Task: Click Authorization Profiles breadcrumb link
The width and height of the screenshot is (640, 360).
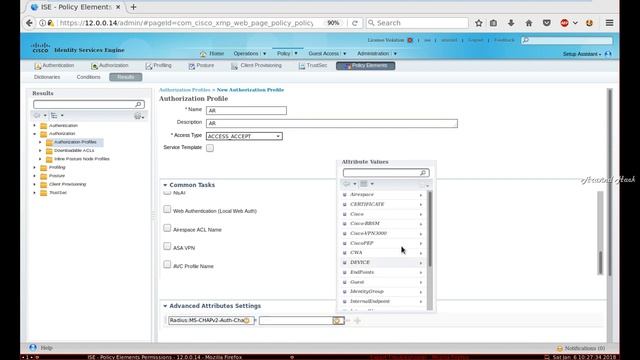Action: (x=184, y=90)
